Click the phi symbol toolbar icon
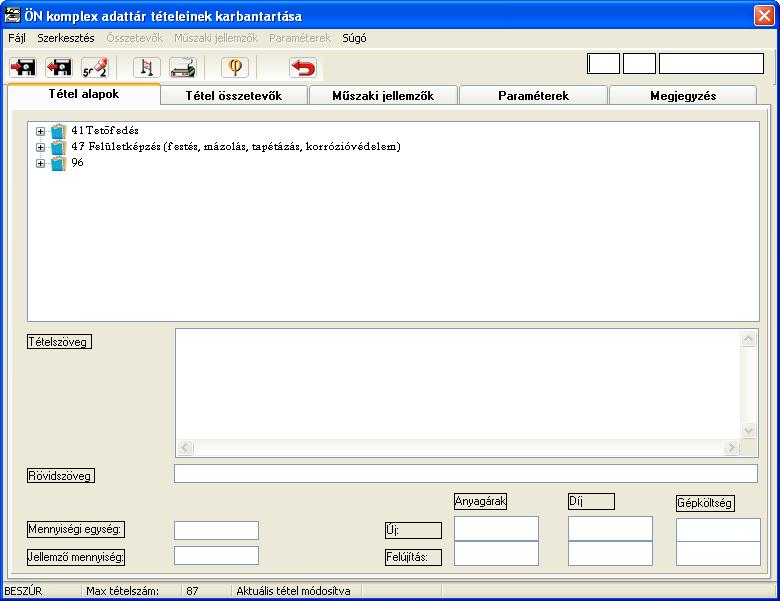Viewport: 780px width, 601px height. coord(235,67)
